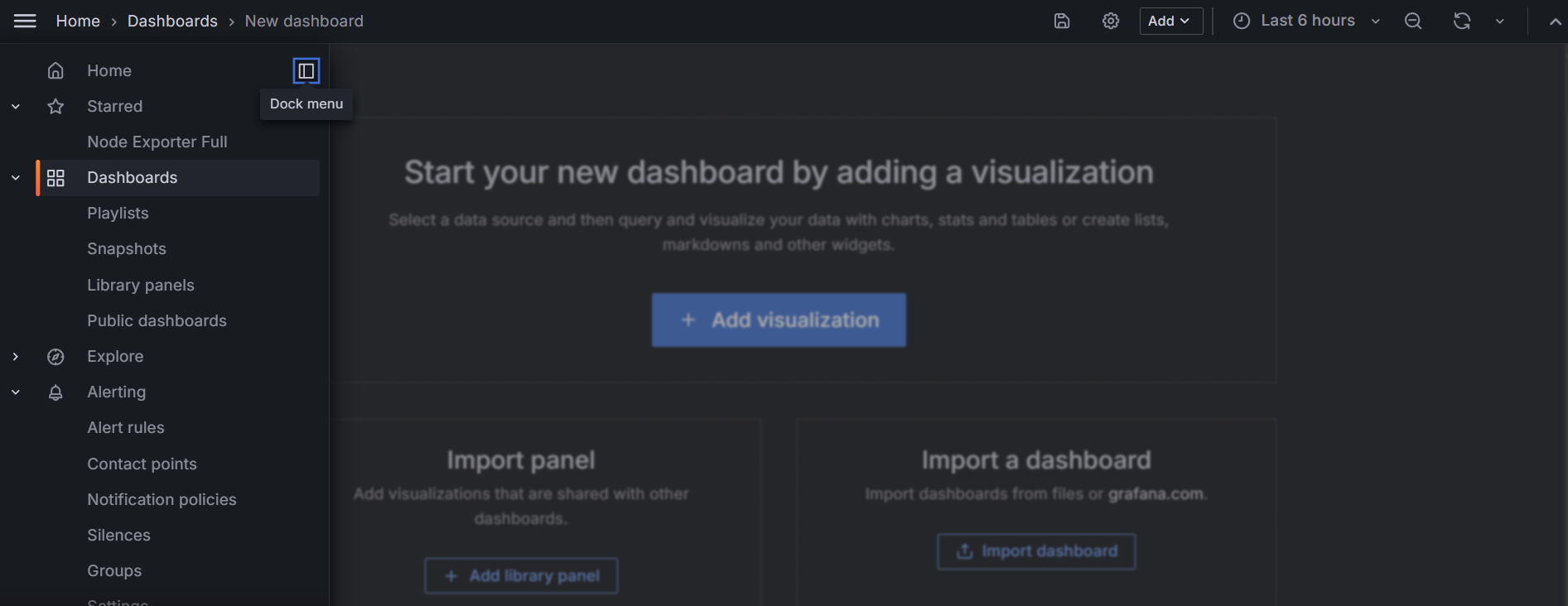Click the Dashboards breadcrumb link
This screenshot has width=1568, height=606.
[172, 21]
